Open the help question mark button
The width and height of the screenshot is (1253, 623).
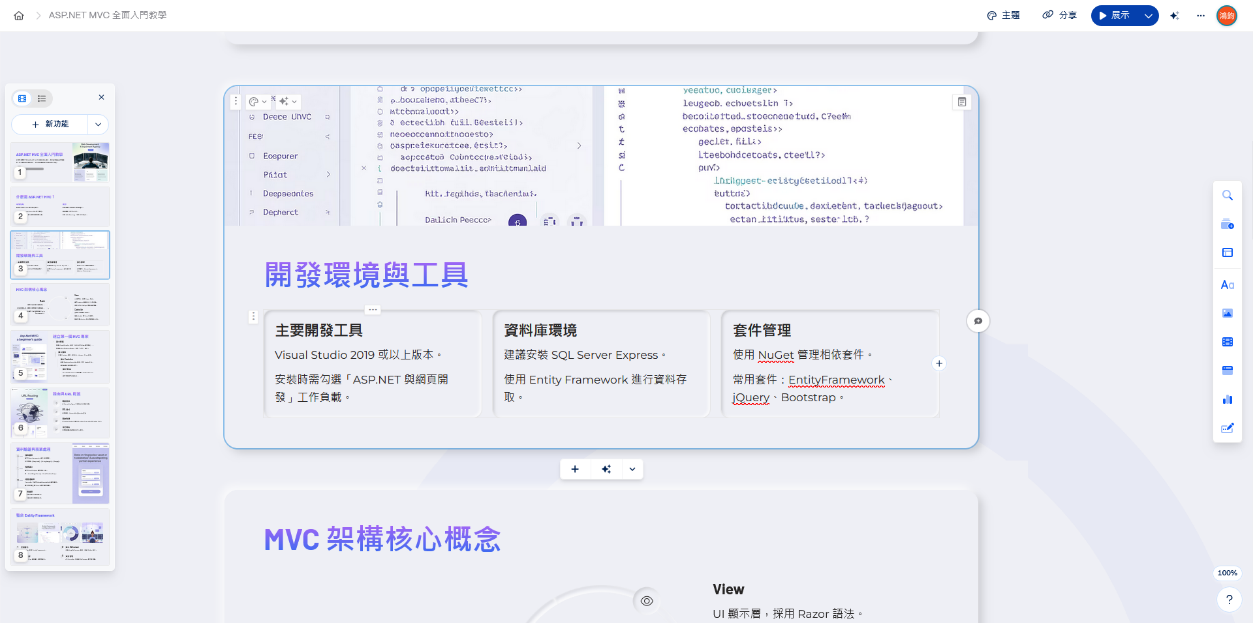(x=1229, y=600)
